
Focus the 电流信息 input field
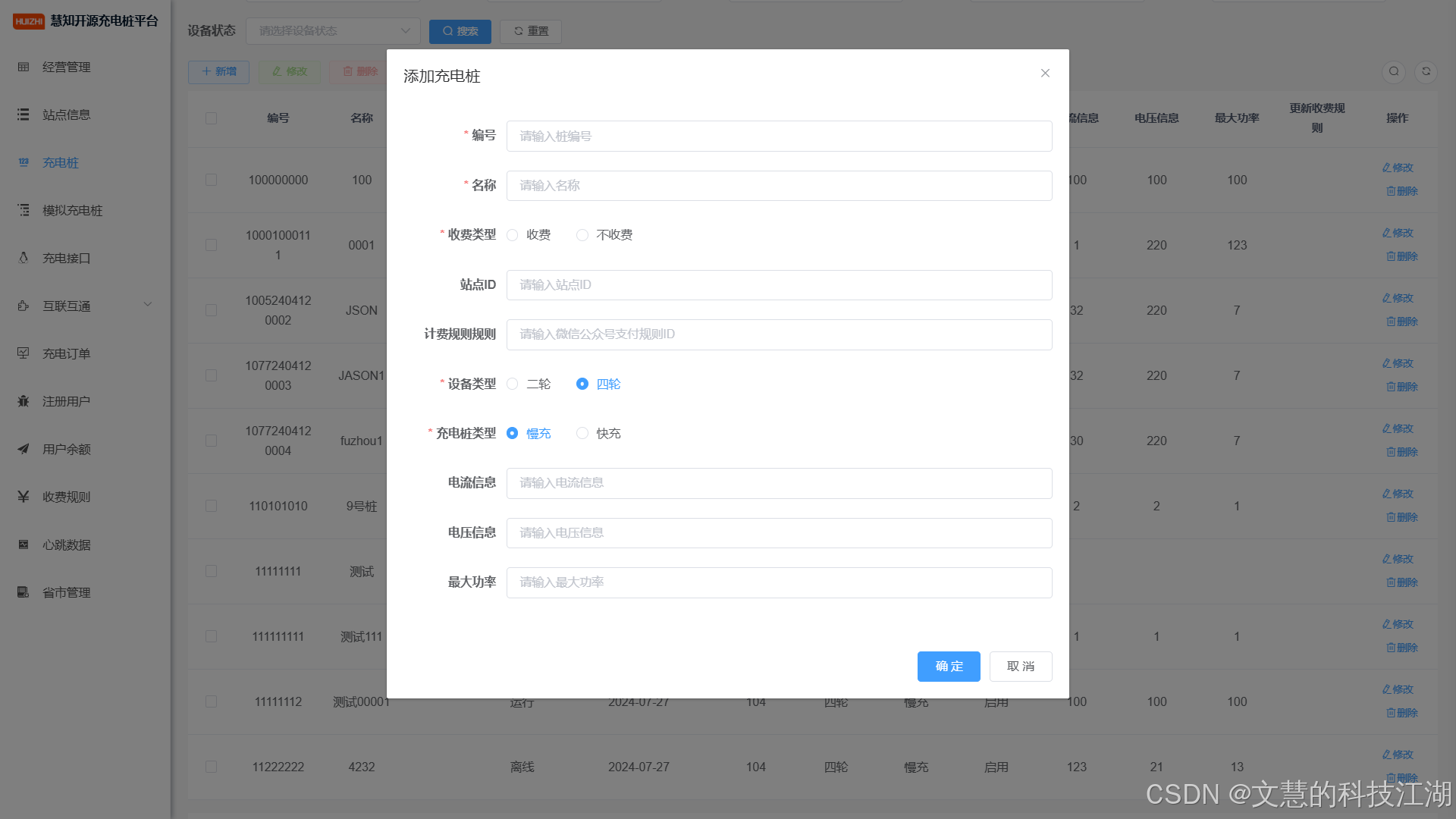click(x=779, y=483)
